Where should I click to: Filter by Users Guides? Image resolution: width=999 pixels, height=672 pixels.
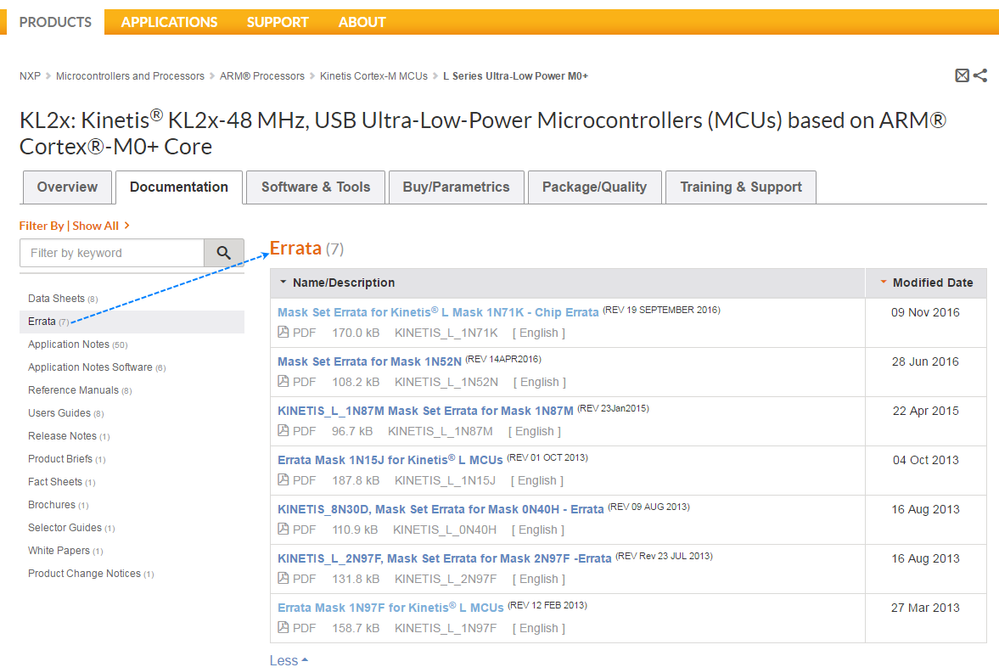(x=66, y=413)
